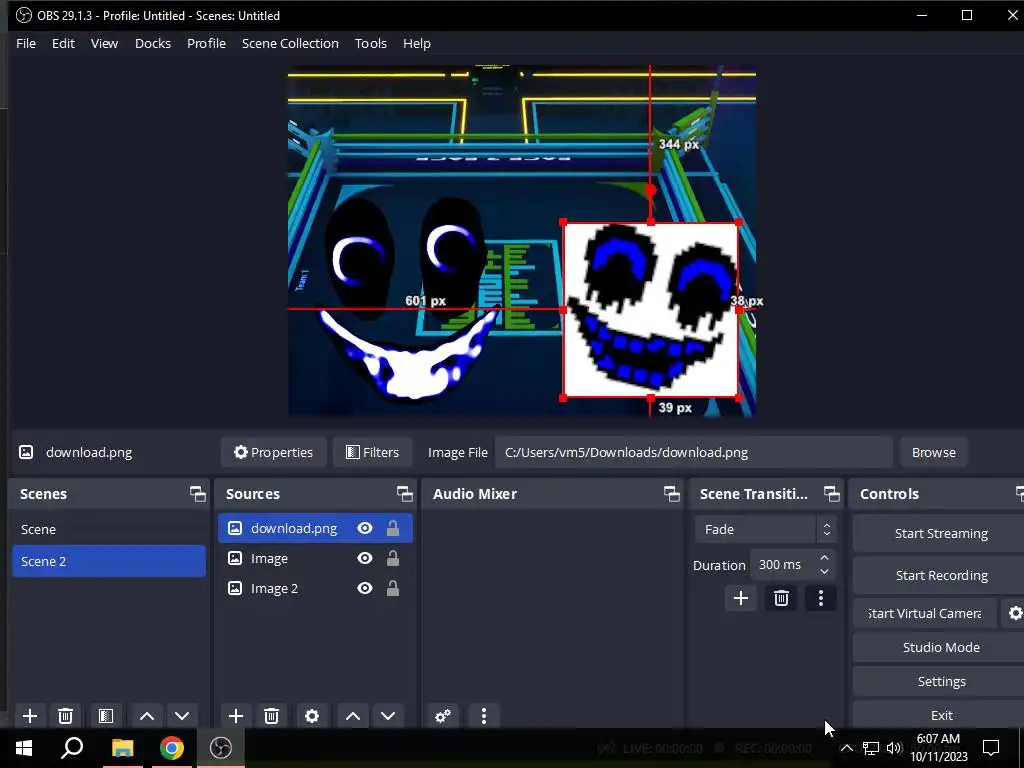The height and width of the screenshot is (768, 1024).
Task: Click the Browse button for image file
Action: (x=933, y=452)
